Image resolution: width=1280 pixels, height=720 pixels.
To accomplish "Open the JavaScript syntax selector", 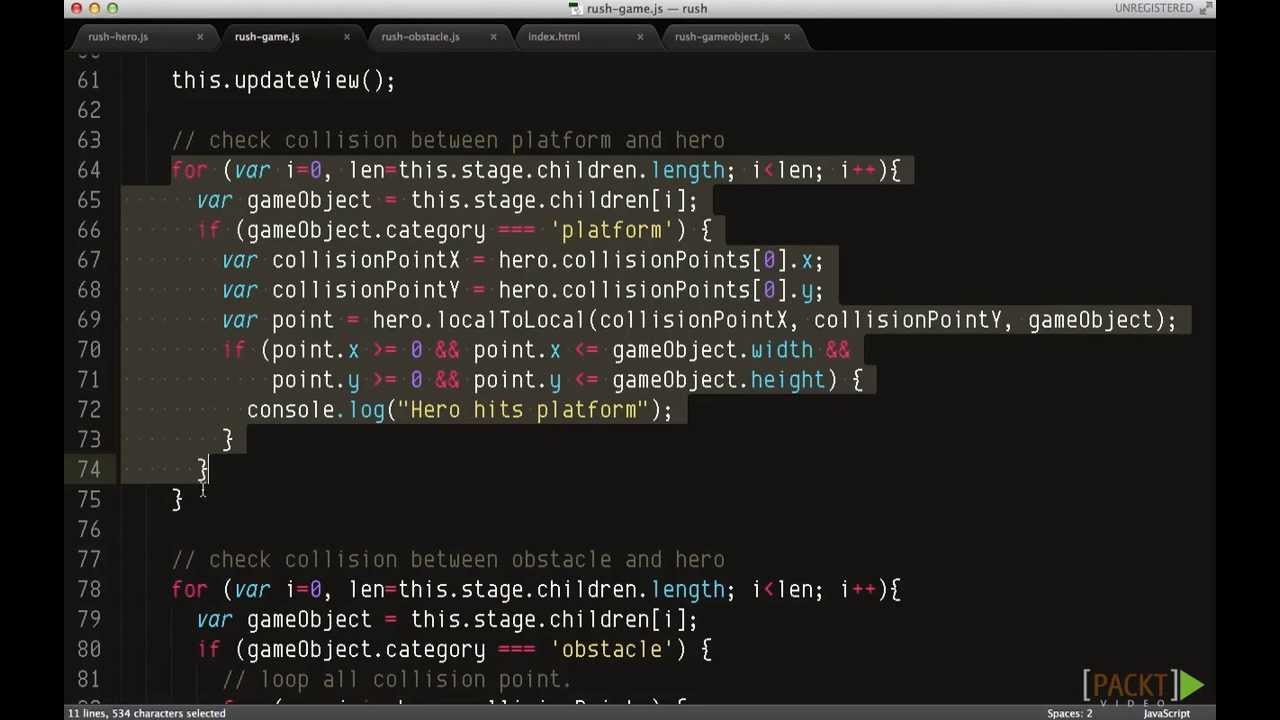I will coord(1166,713).
